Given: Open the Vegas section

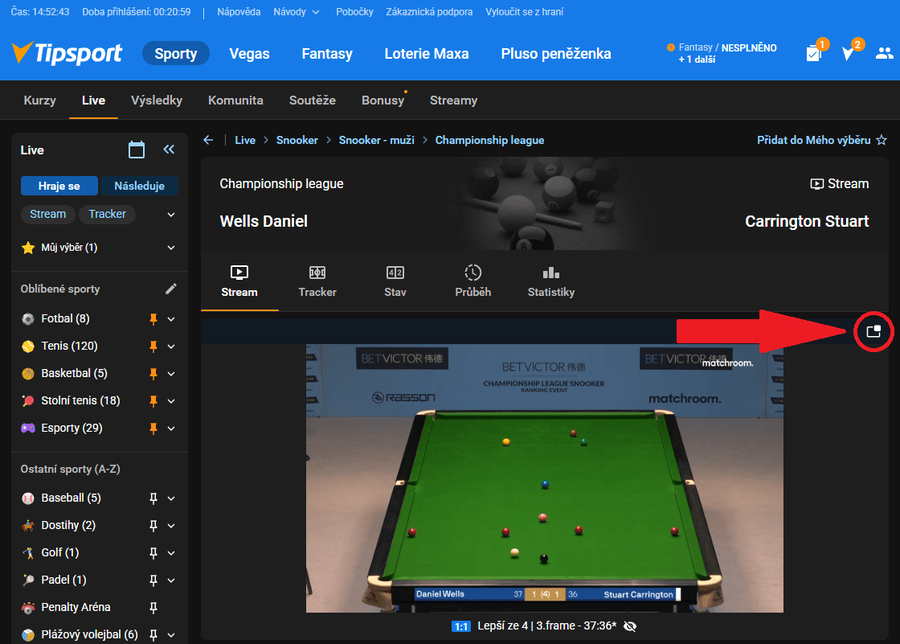Looking at the screenshot, I should click(x=249, y=53).
